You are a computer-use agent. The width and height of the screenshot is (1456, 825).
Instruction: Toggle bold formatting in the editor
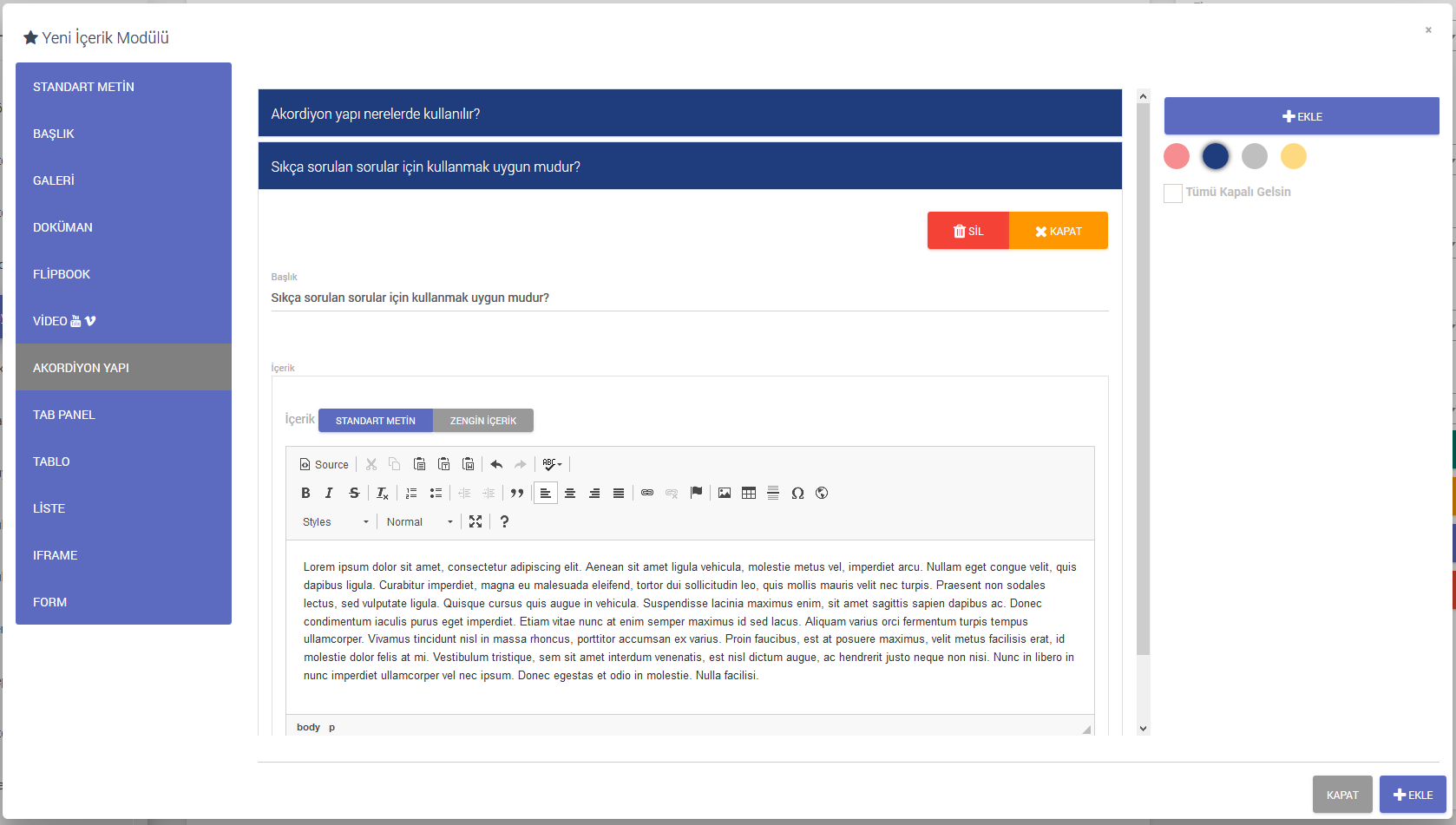point(305,493)
